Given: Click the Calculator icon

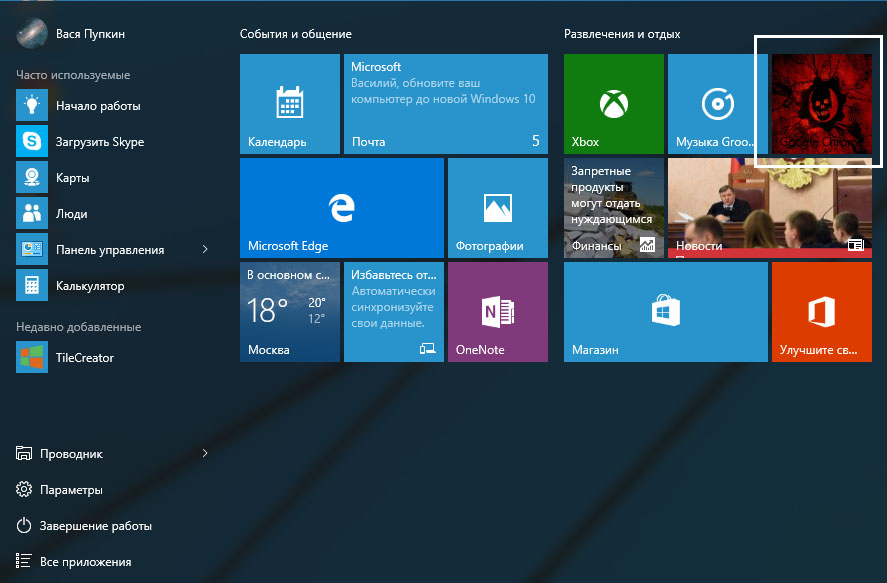Looking at the screenshot, I should pyautogui.click(x=32, y=285).
